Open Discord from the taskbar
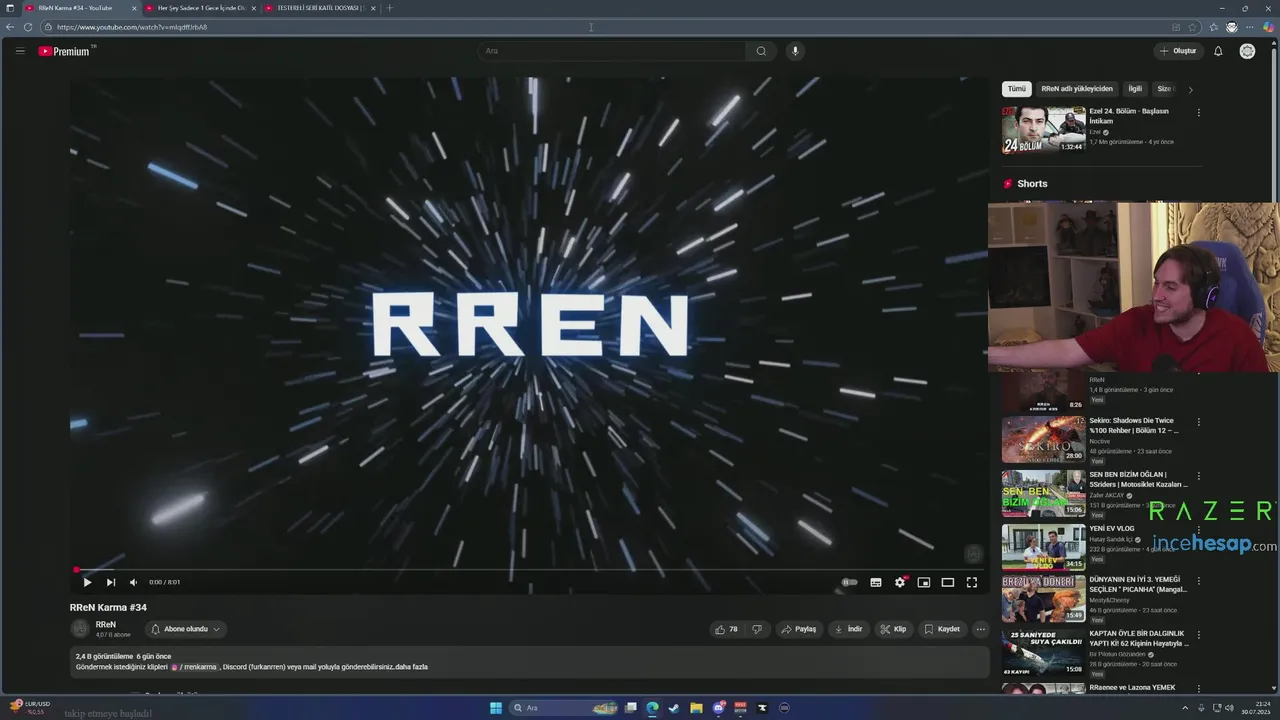1280x720 pixels. tap(718, 708)
